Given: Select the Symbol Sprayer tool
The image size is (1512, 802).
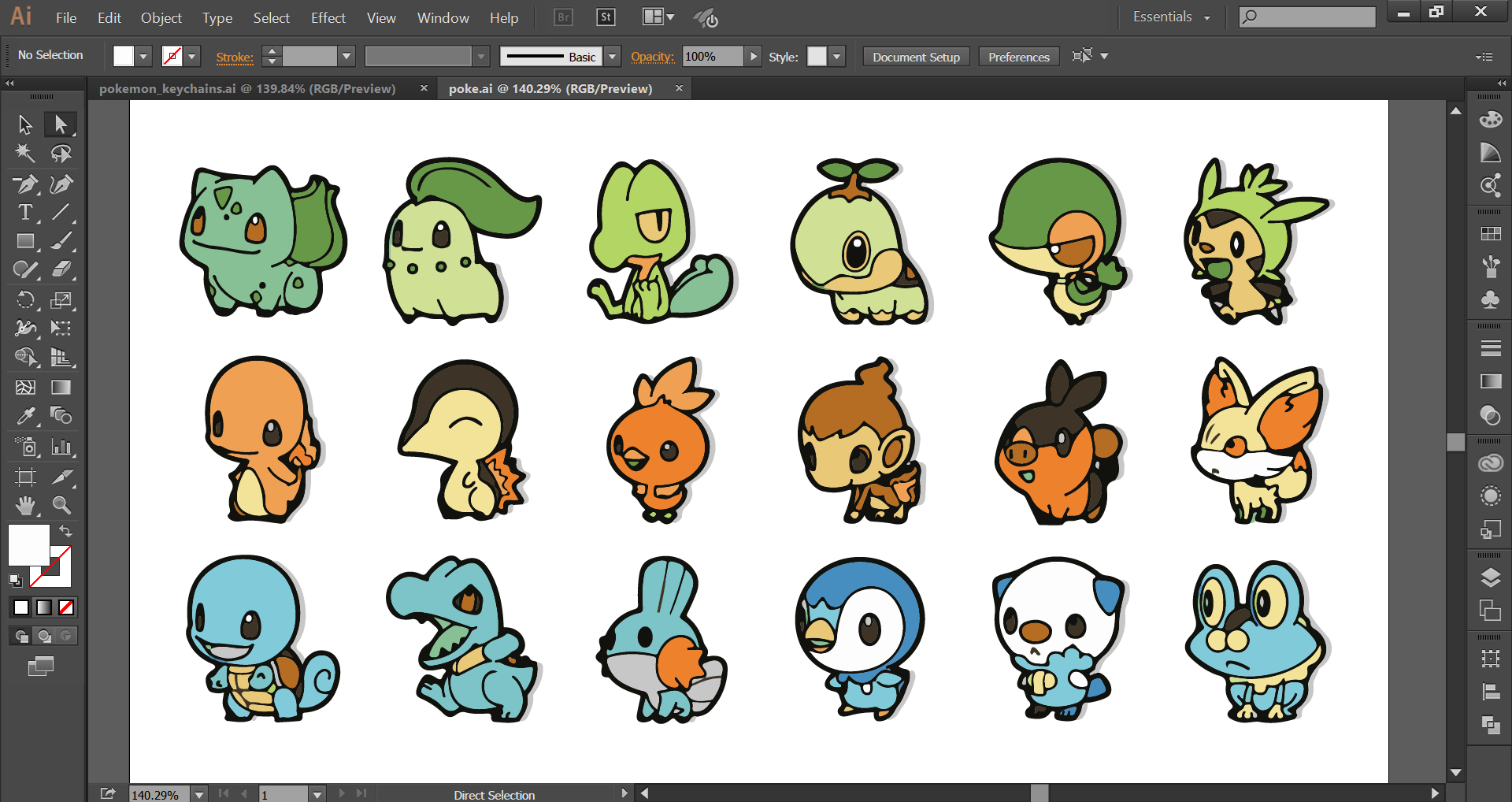Looking at the screenshot, I should pyautogui.click(x=25, y=447).
